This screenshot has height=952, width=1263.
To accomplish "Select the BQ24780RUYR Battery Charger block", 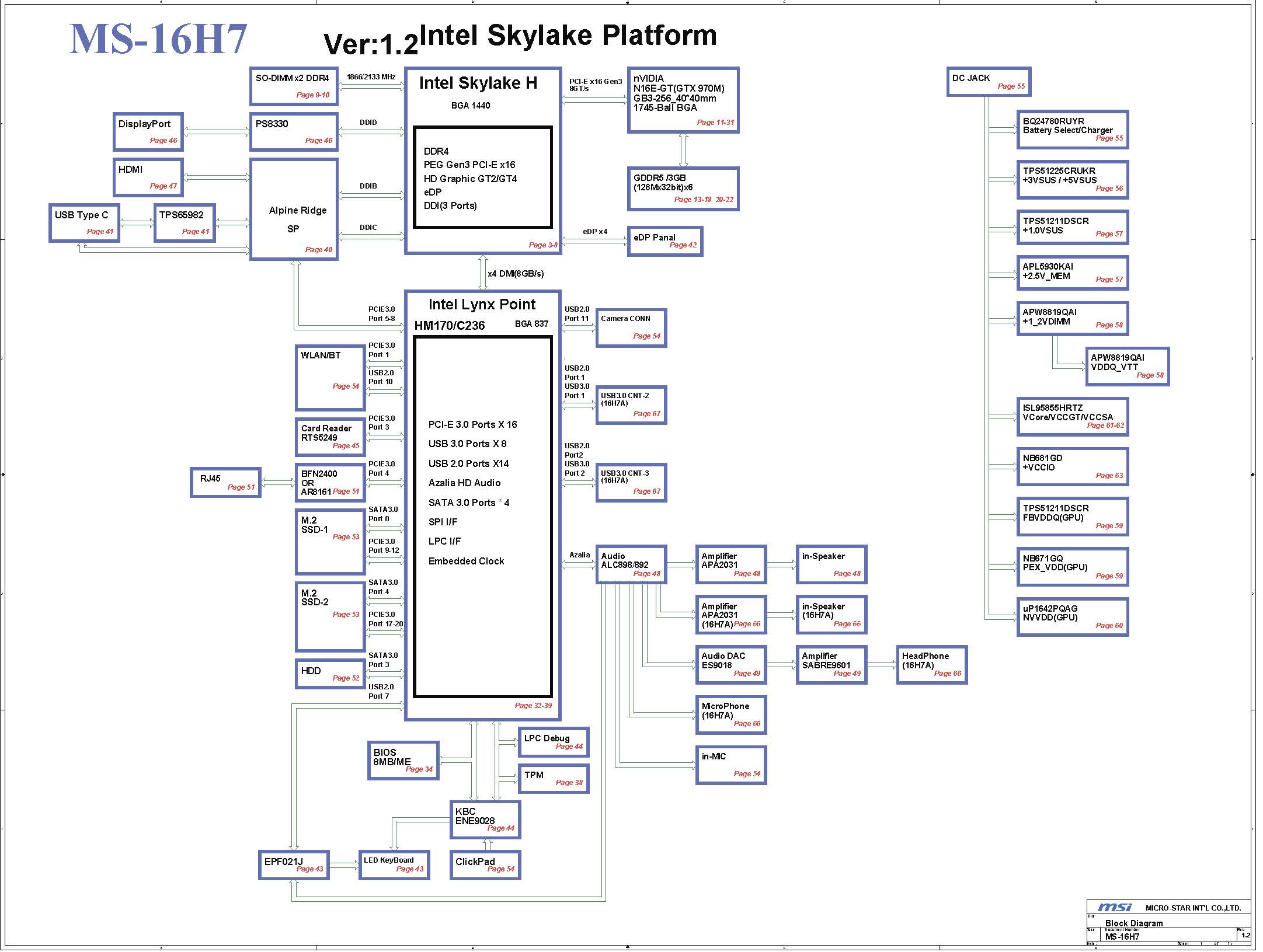I will point(1073,130).
